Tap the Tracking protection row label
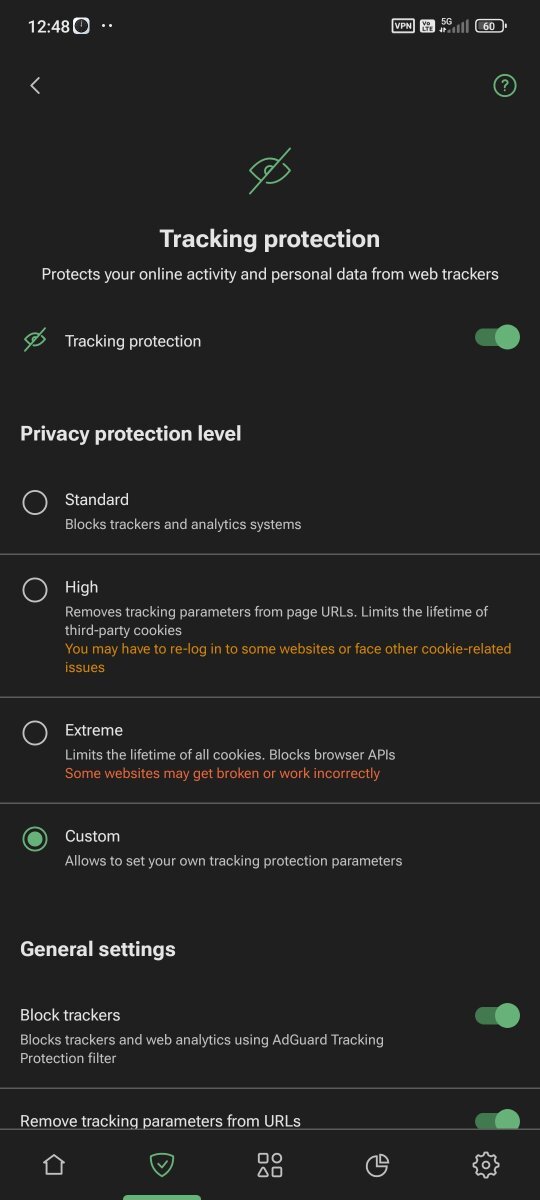540x1200 pixels. click(x=133, y=341)
